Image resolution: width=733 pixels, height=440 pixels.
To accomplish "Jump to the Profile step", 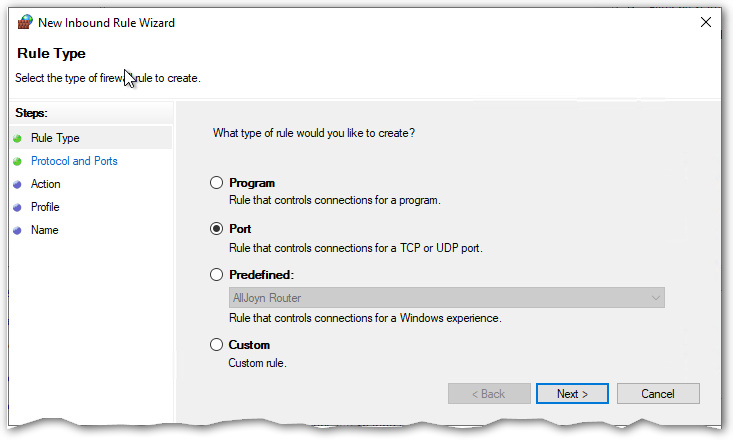I will click(x=45, y=207).
